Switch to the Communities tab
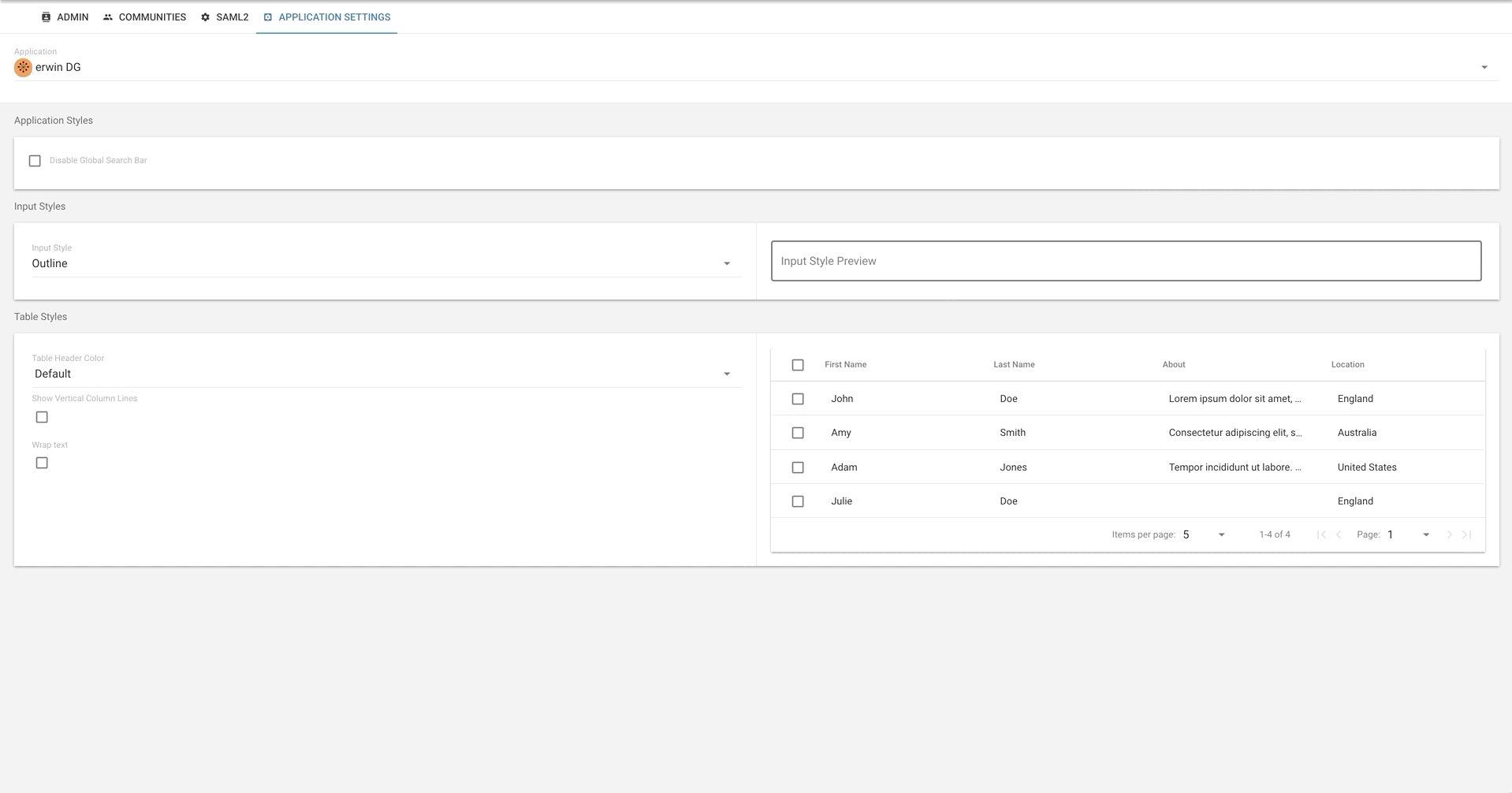This screenshot has height=793, width=1512. coord(152,17)
